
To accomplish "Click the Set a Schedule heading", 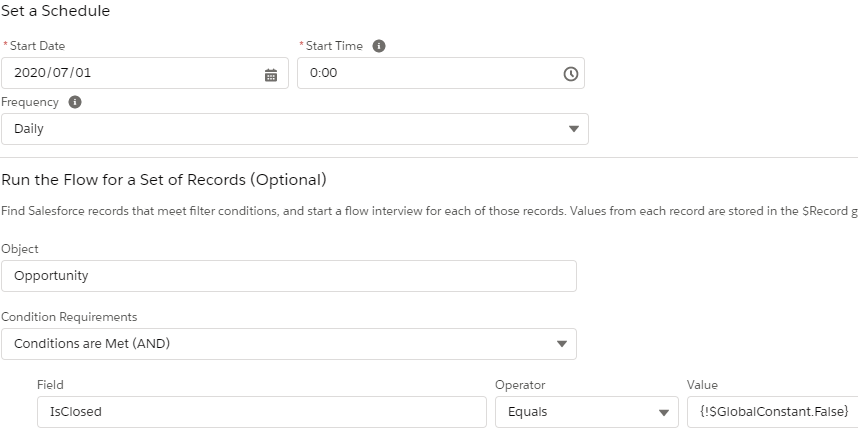I will pyautogui.click(x=55, y=12).
